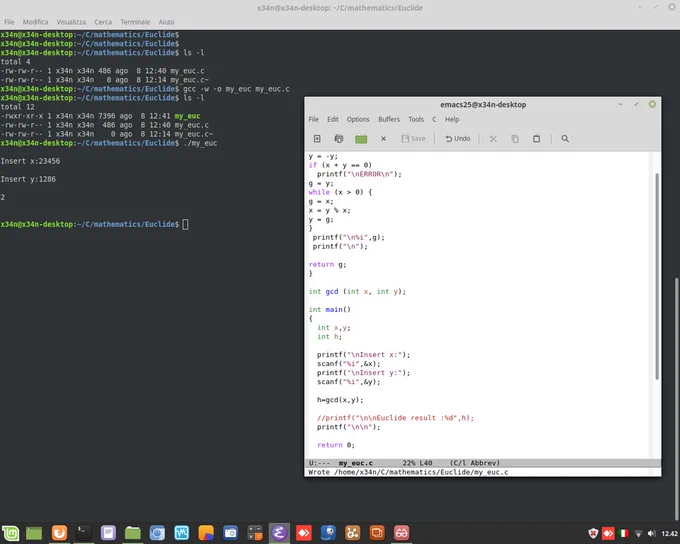680x544 pixels.
Task: Click the Save button in Emacs toolbar
Action: click(413, 139)
